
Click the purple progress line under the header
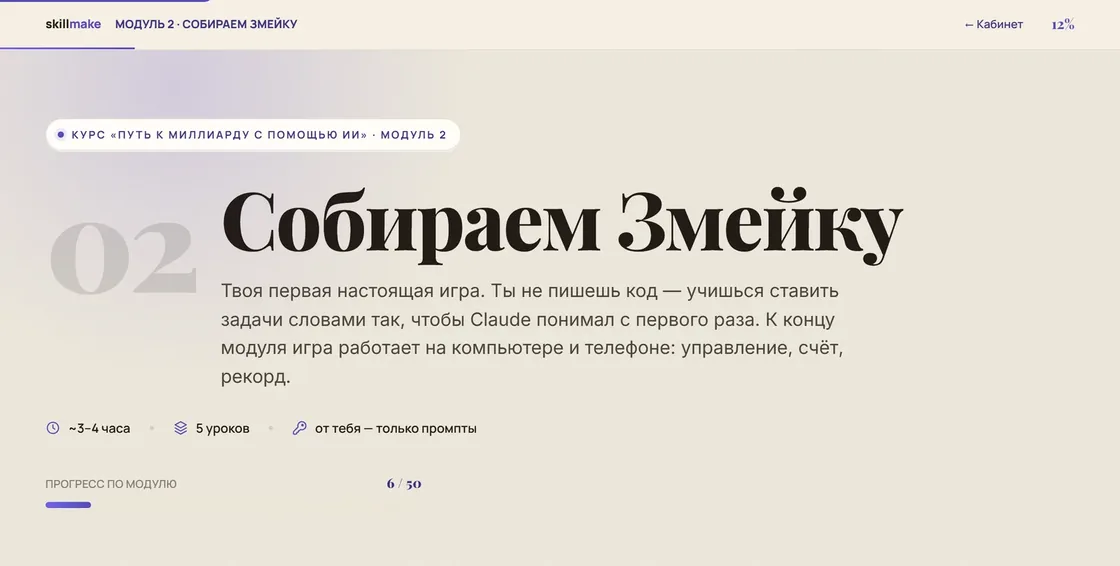click(x=67, y=49)
